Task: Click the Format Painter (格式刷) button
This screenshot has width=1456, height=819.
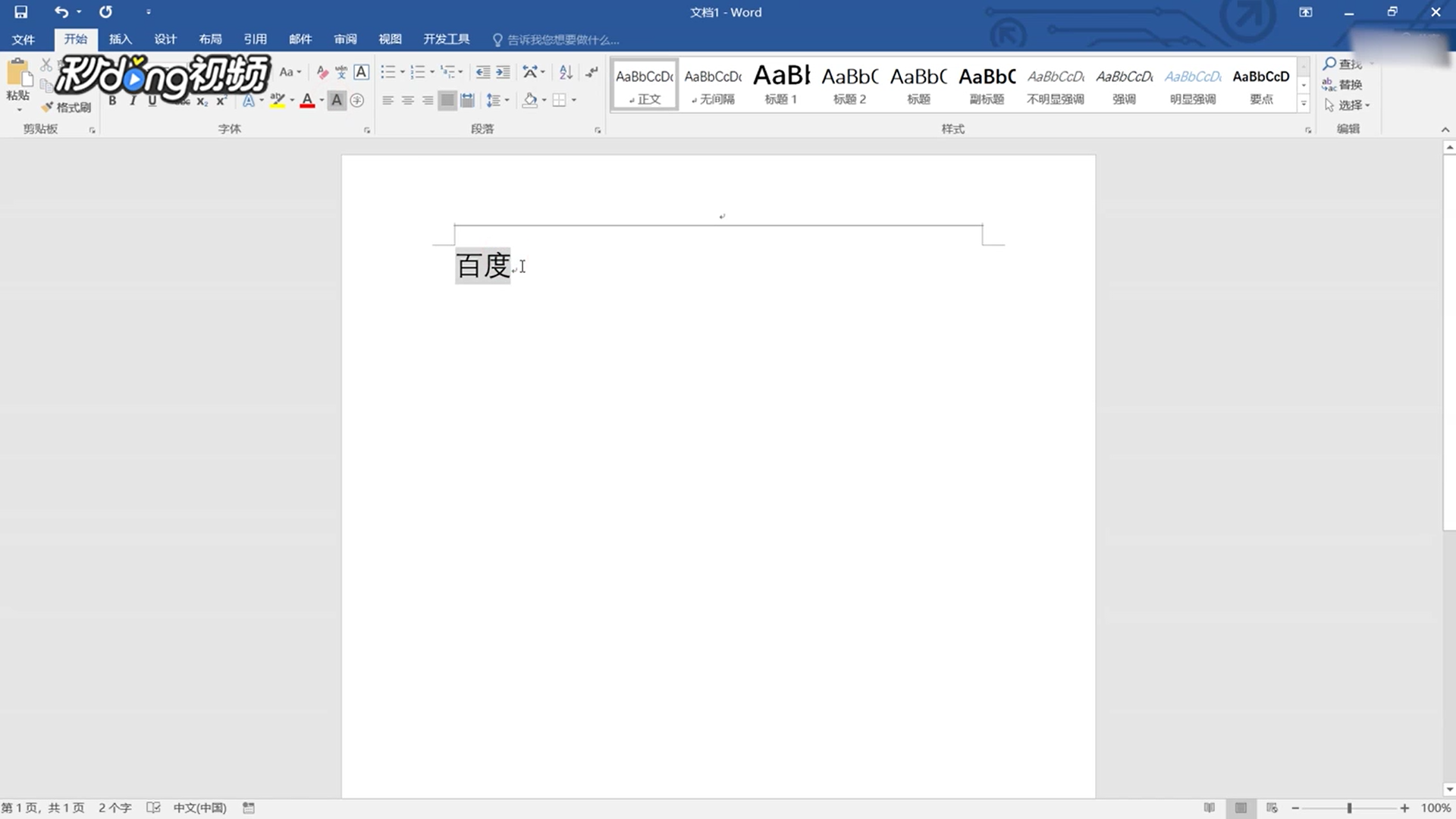Action: [67, 107]
